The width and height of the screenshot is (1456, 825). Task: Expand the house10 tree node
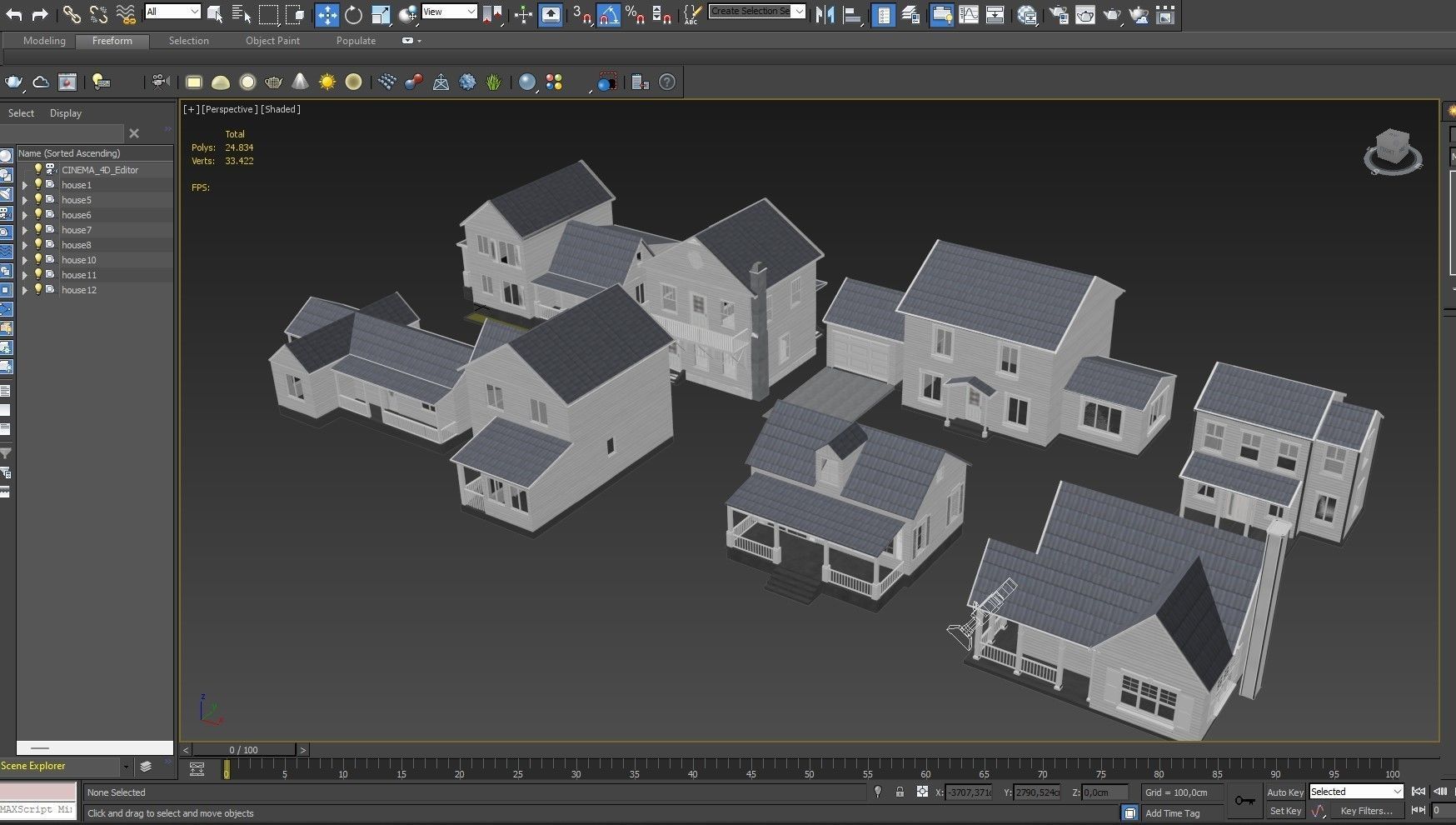tap(25, 260)
